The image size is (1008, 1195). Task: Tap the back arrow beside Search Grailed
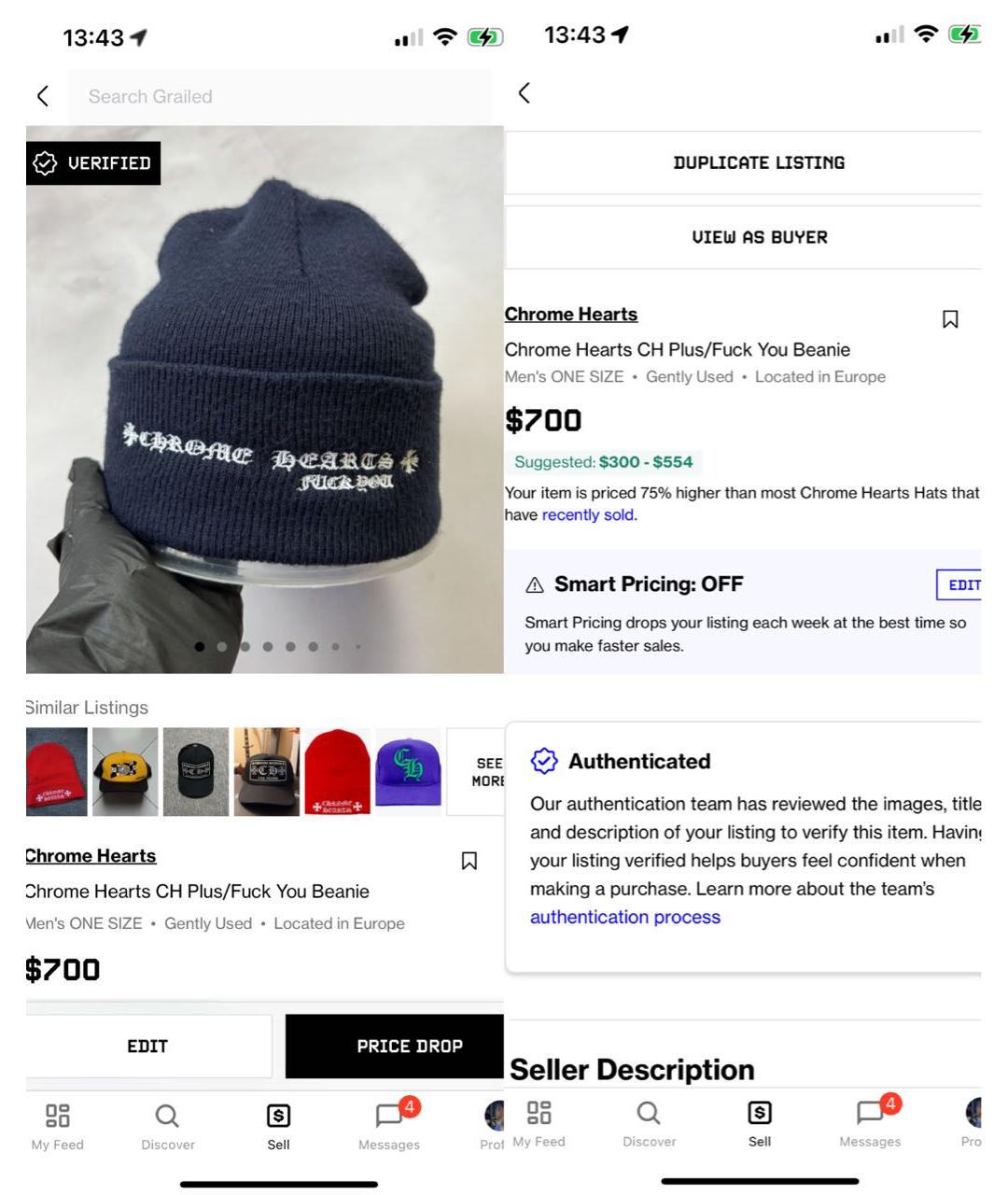tap(43, 96)
